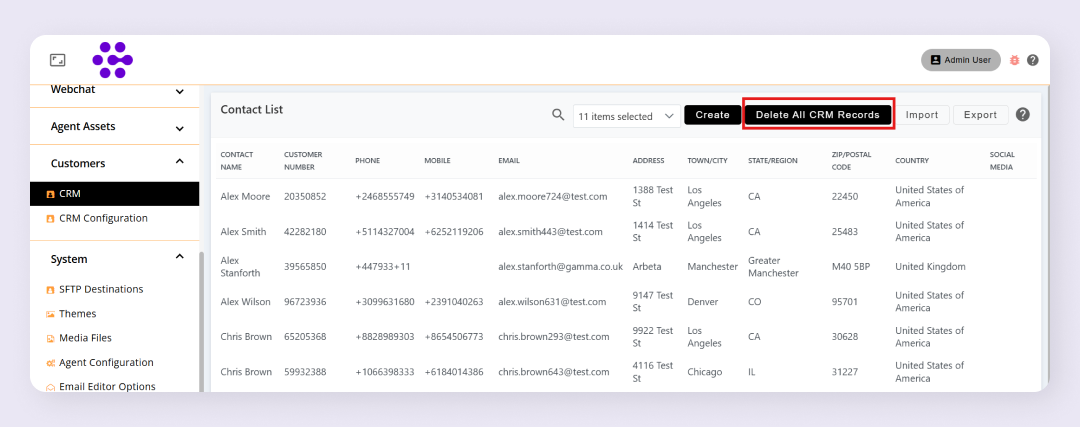1080x427 pixels.
Task: Expand the Webchat sidebar section
Action: tap(180, 92)
